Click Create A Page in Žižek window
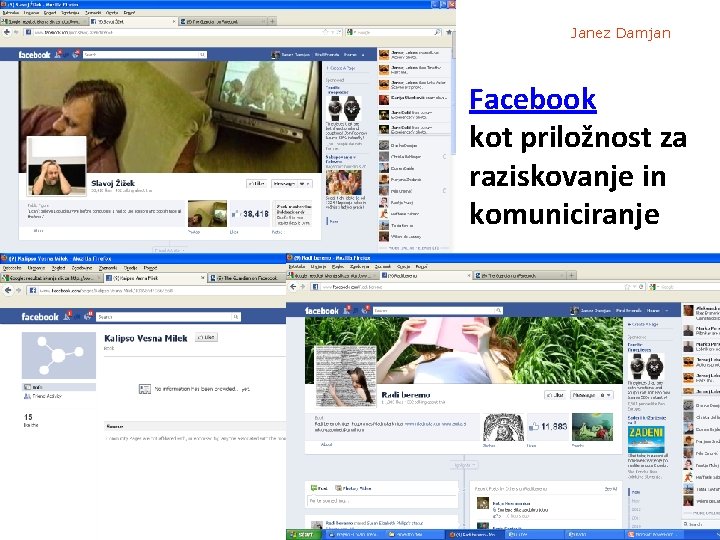 [x=342, y=68]
